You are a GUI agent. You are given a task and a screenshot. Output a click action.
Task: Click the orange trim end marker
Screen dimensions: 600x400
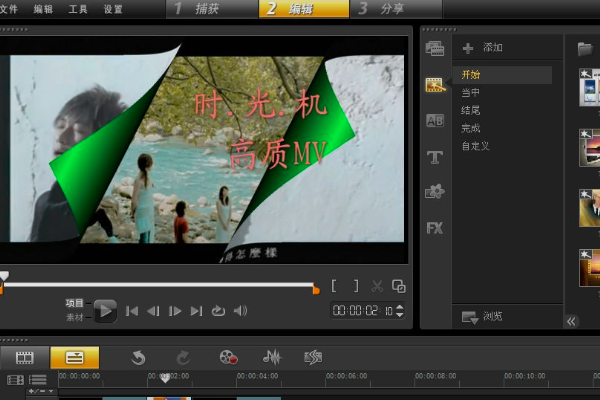pos(316,290)
